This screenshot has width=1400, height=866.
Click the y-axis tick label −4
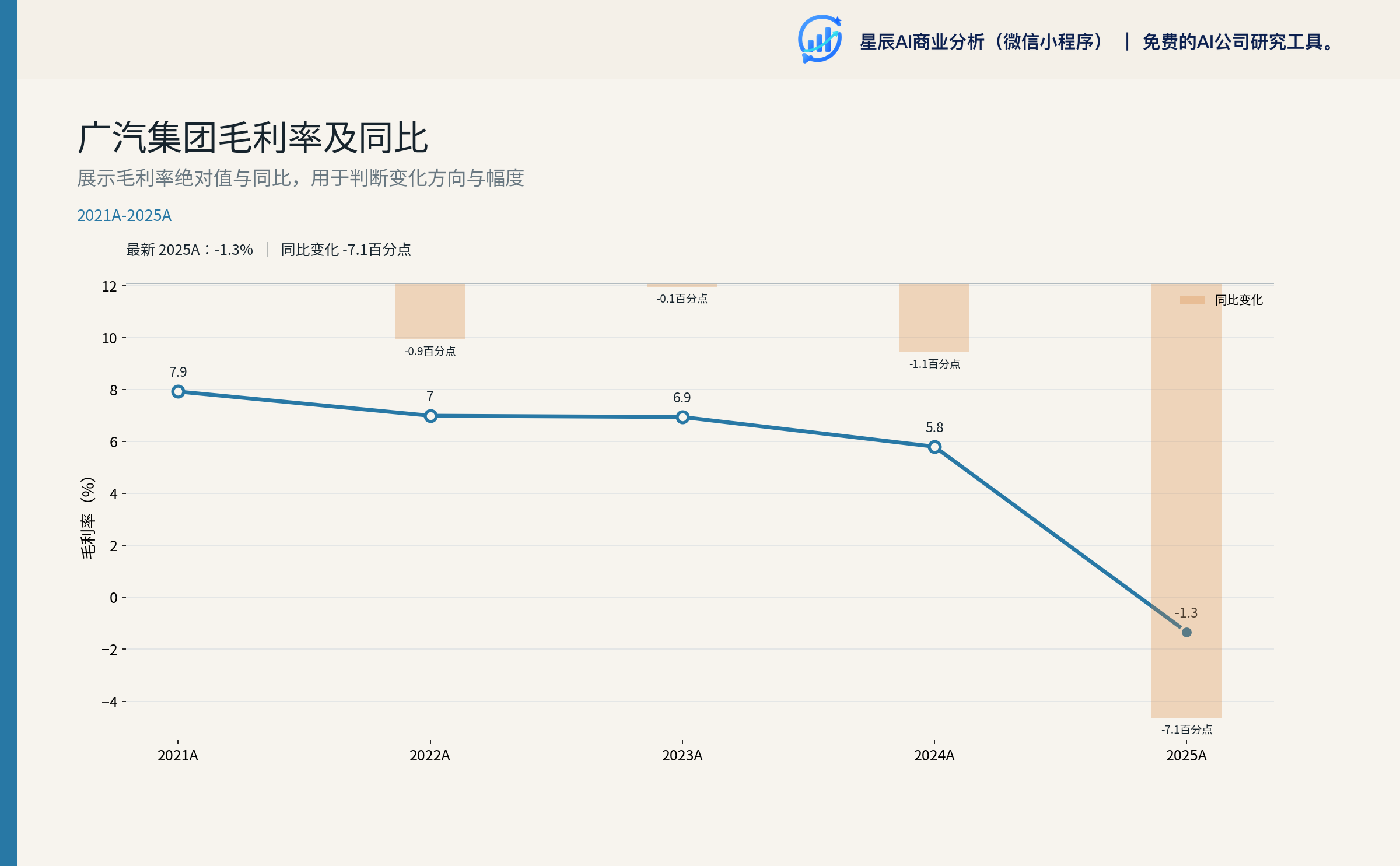(x=110, y=702)
